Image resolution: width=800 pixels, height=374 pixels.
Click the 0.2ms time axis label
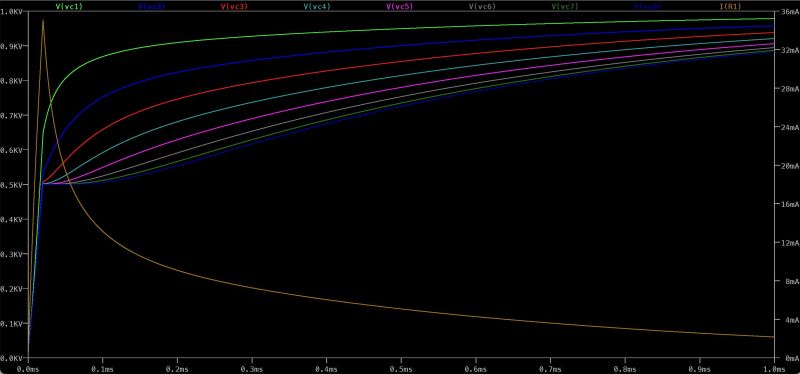coord(177,368)
